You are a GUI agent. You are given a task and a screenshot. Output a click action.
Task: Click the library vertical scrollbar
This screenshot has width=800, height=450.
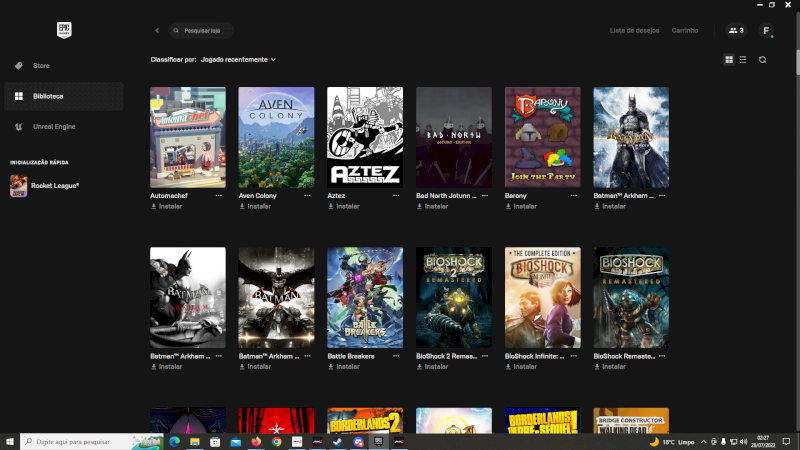[x=796, y=200]
